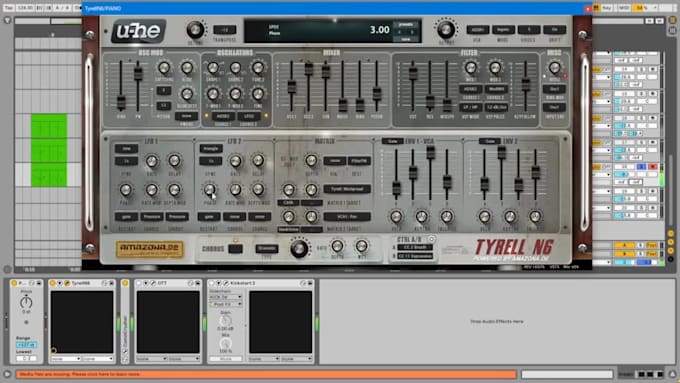Open the VCF Mode selector showing LP/HP
Screen dimensions: 680x383
[x=471, y=107]
